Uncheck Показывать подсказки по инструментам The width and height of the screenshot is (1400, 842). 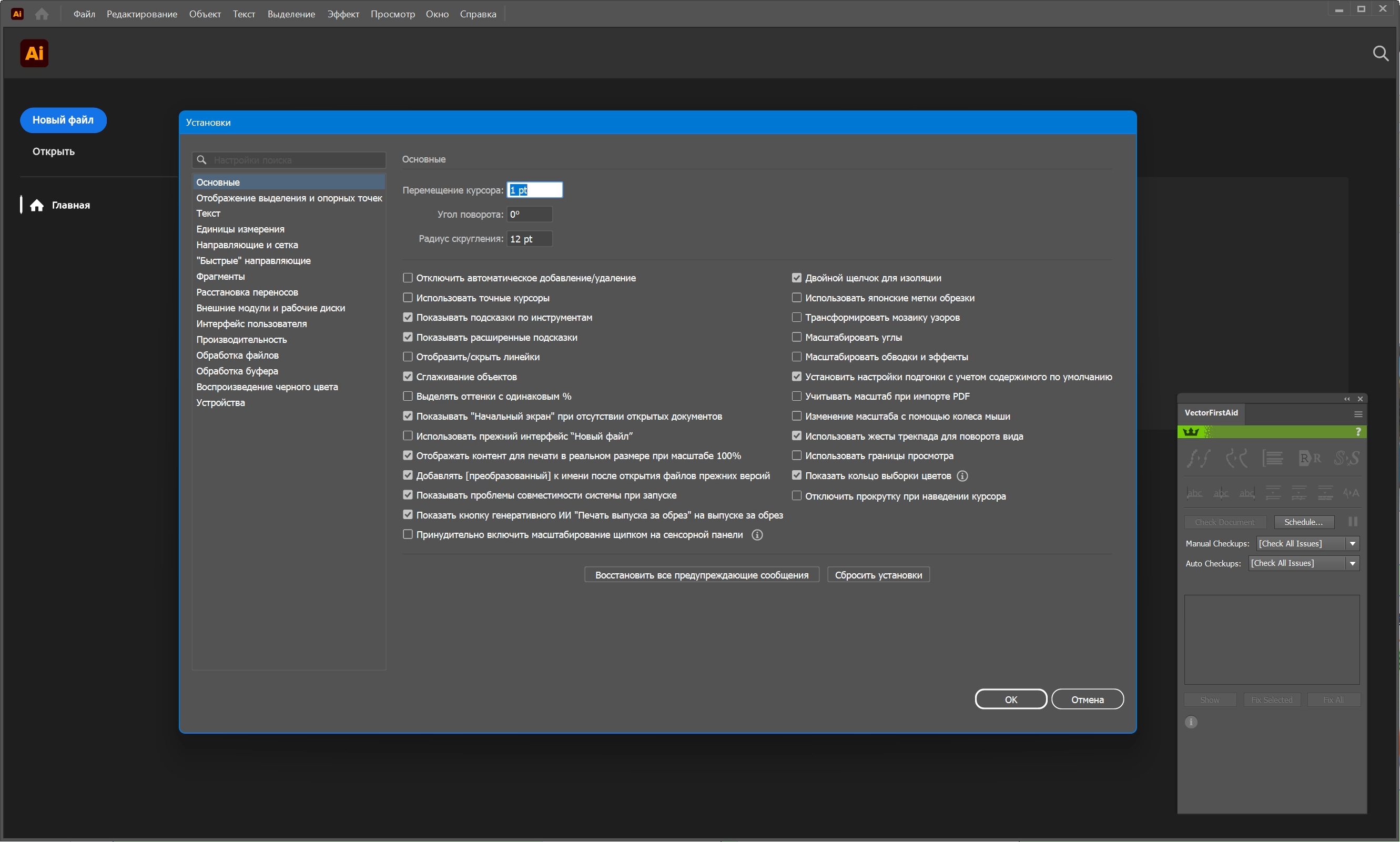[408, 317]
